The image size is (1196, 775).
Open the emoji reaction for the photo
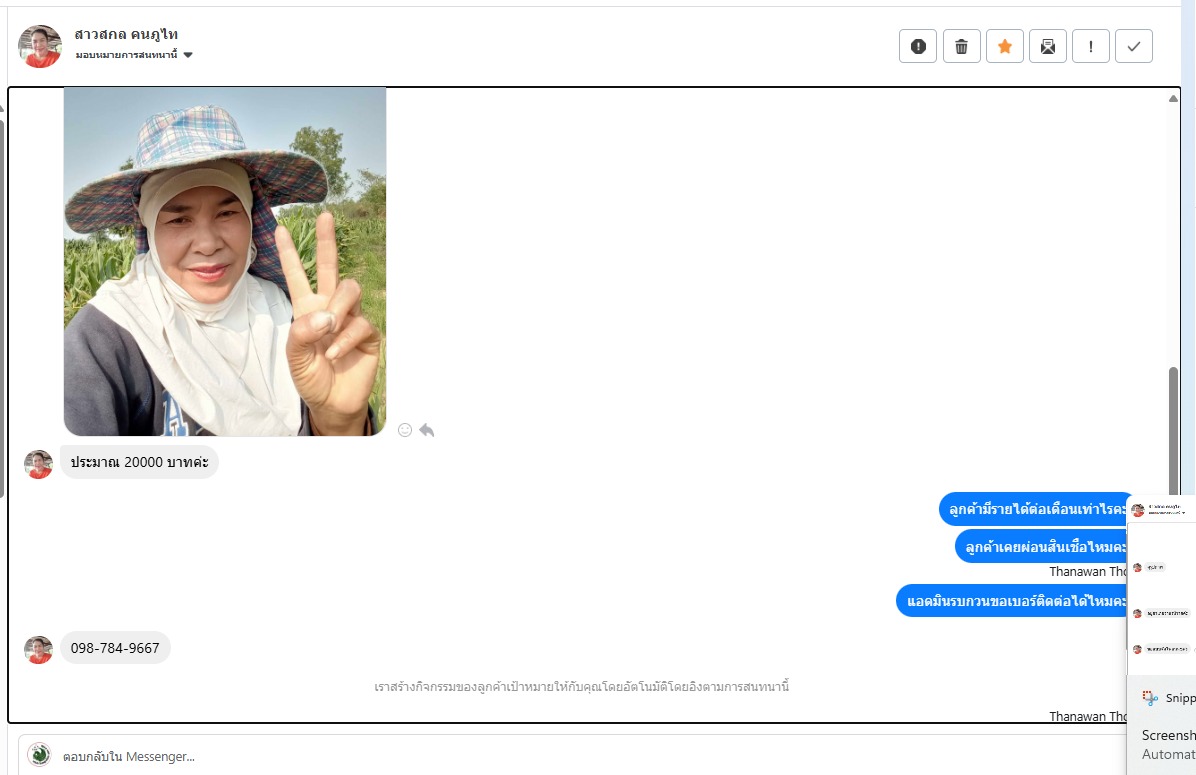(x=405, y=430)
